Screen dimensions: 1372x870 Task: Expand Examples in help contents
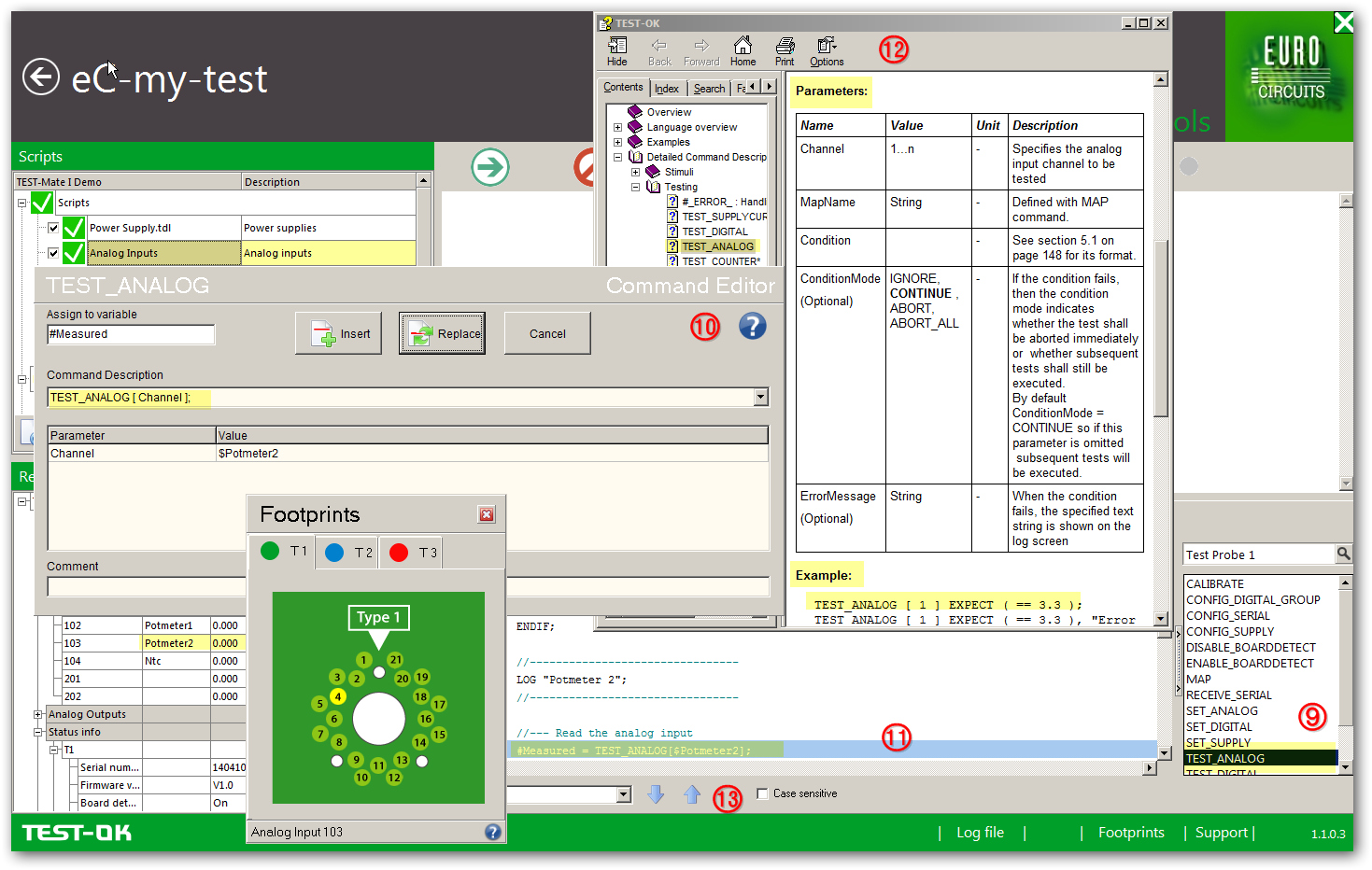click(617, 142)
